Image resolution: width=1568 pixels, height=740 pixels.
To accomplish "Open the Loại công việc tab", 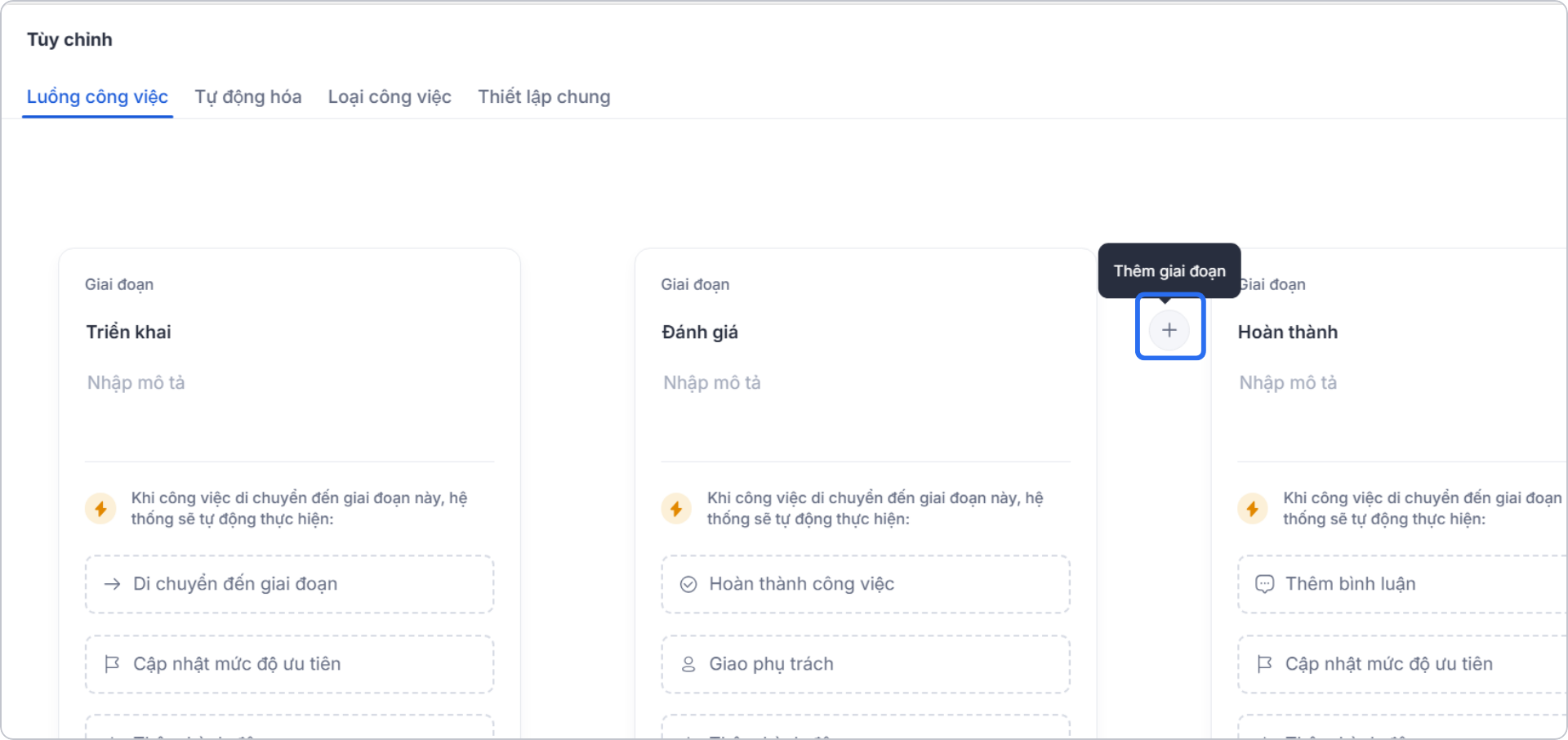I will (390, 96).
